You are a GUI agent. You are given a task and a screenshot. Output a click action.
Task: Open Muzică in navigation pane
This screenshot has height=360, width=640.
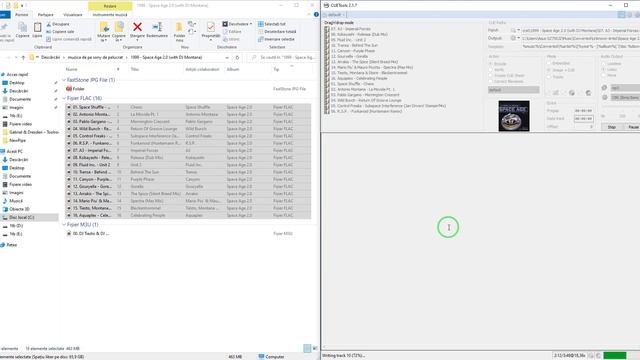pyautogui.click(x=16, y=201)
